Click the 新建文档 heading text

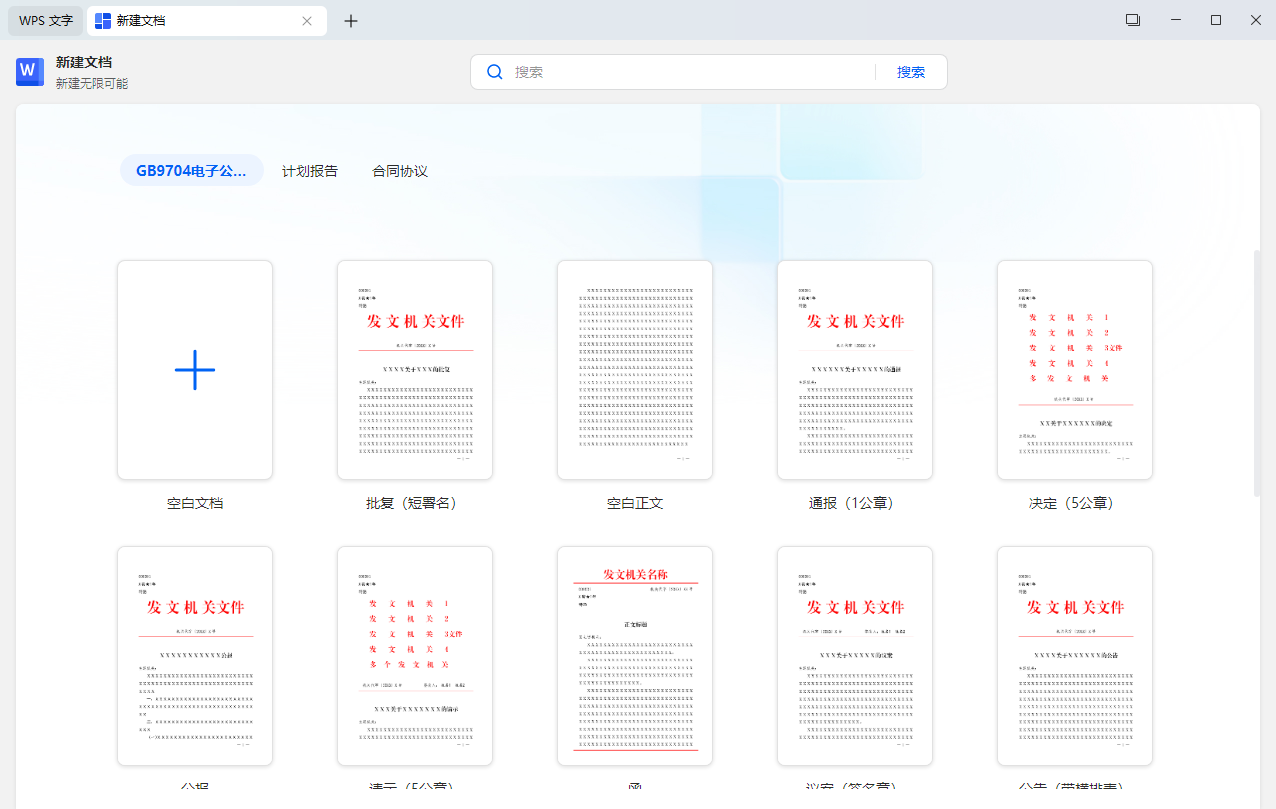tap(83, 62)
